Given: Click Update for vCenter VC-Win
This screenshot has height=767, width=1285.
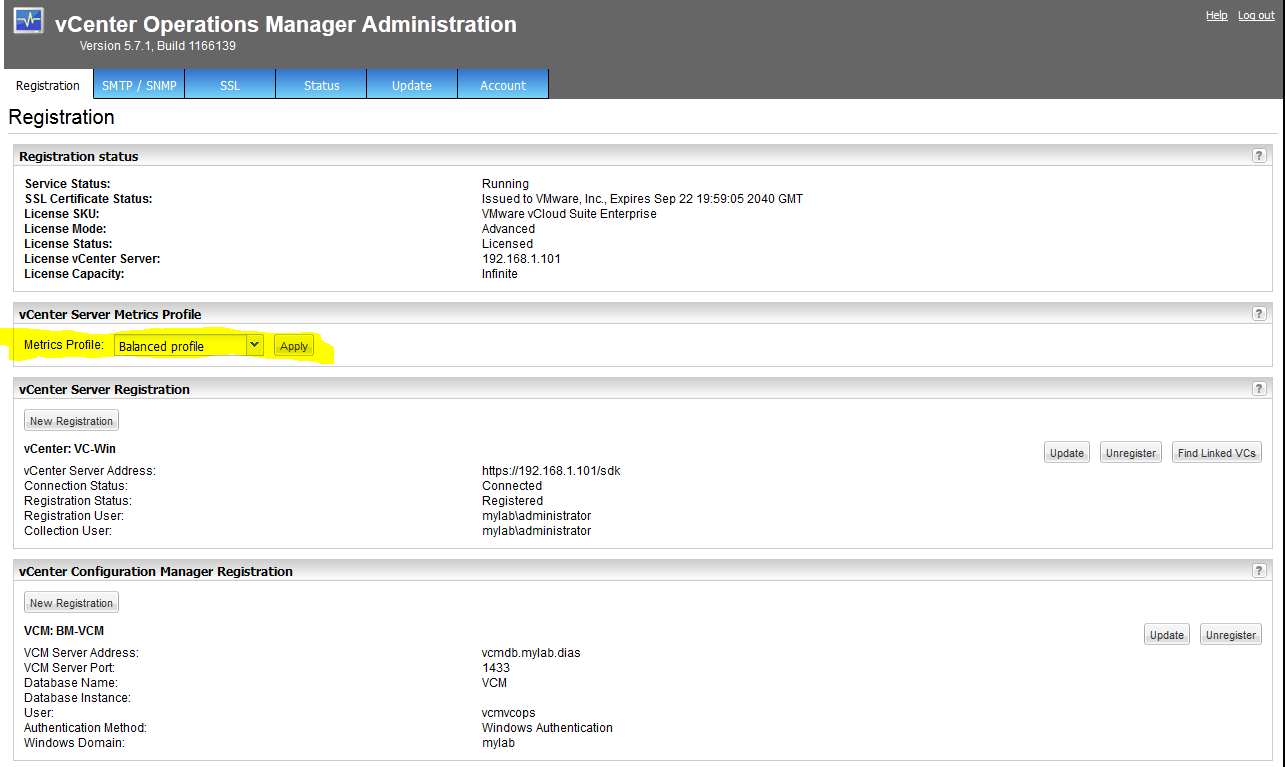Looking at the screenshot, I should [1067, 453].
